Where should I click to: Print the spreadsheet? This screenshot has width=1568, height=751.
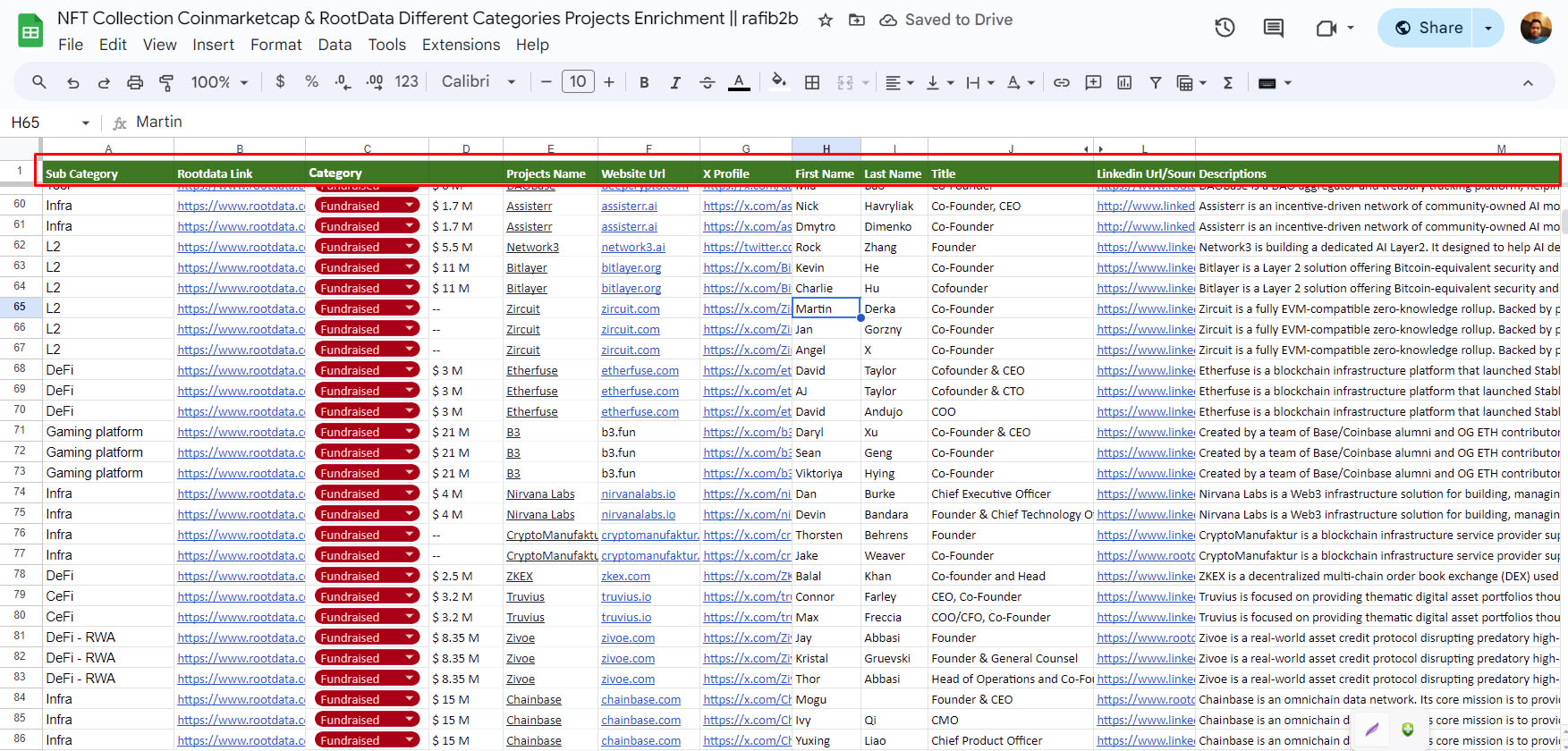[135, 82]
